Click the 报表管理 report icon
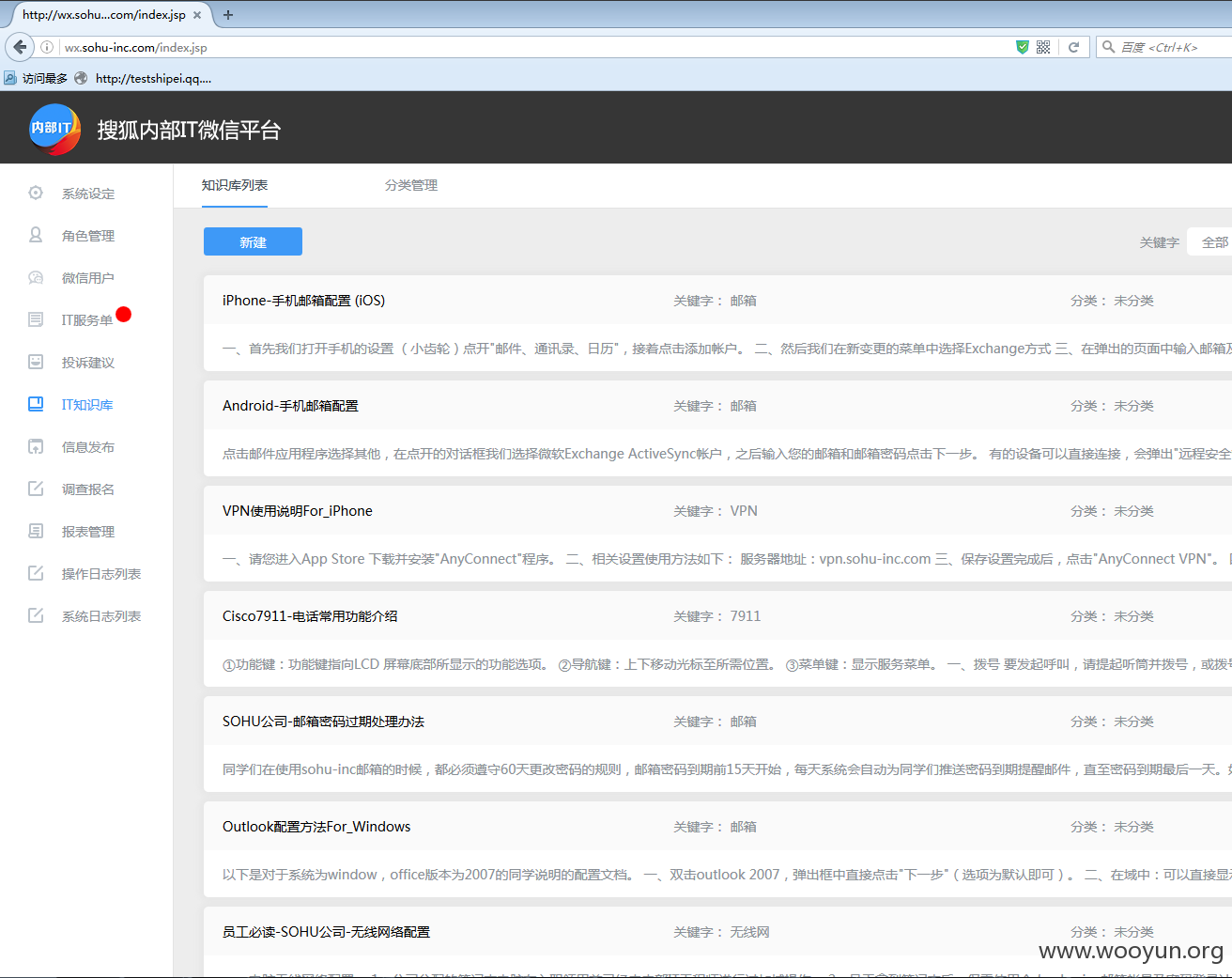1232x978 pixels. coord(36,531)
